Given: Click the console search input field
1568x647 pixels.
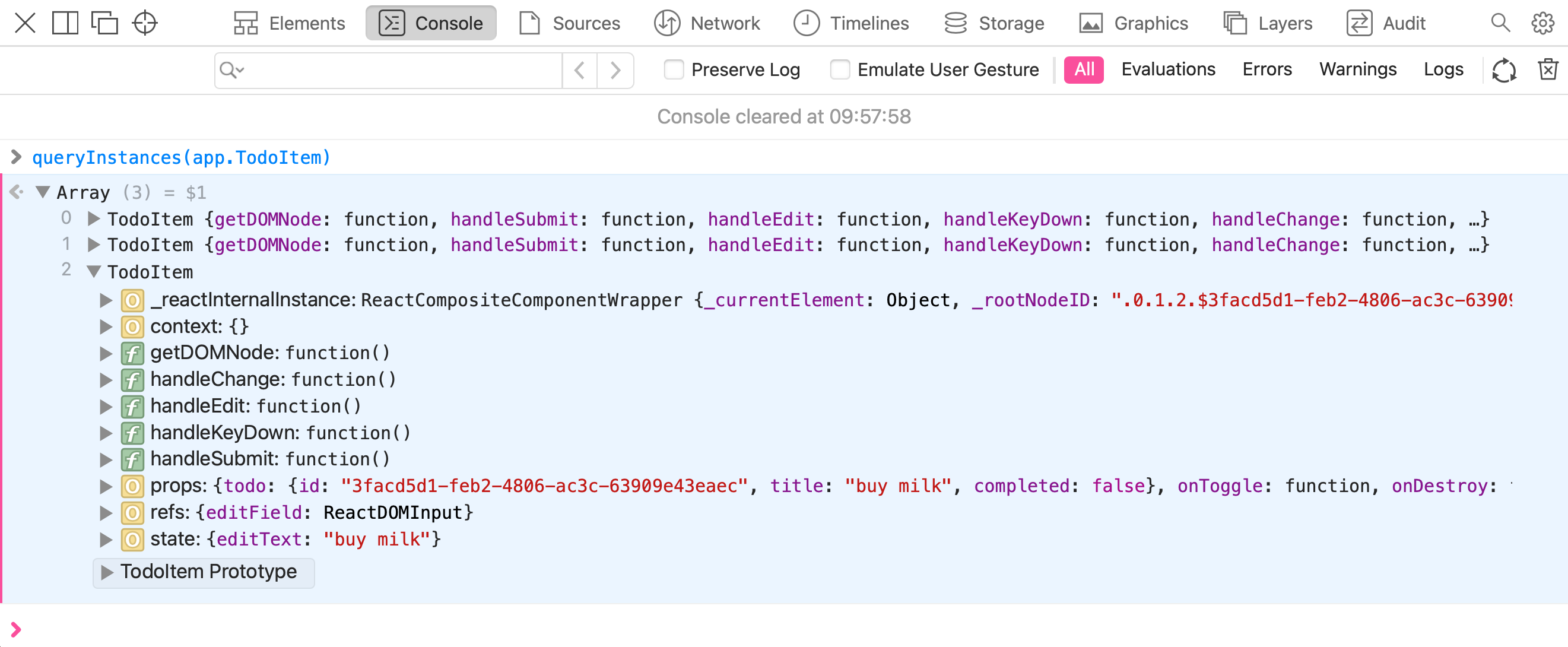Looking at the screenshot, I should [390, 69].
